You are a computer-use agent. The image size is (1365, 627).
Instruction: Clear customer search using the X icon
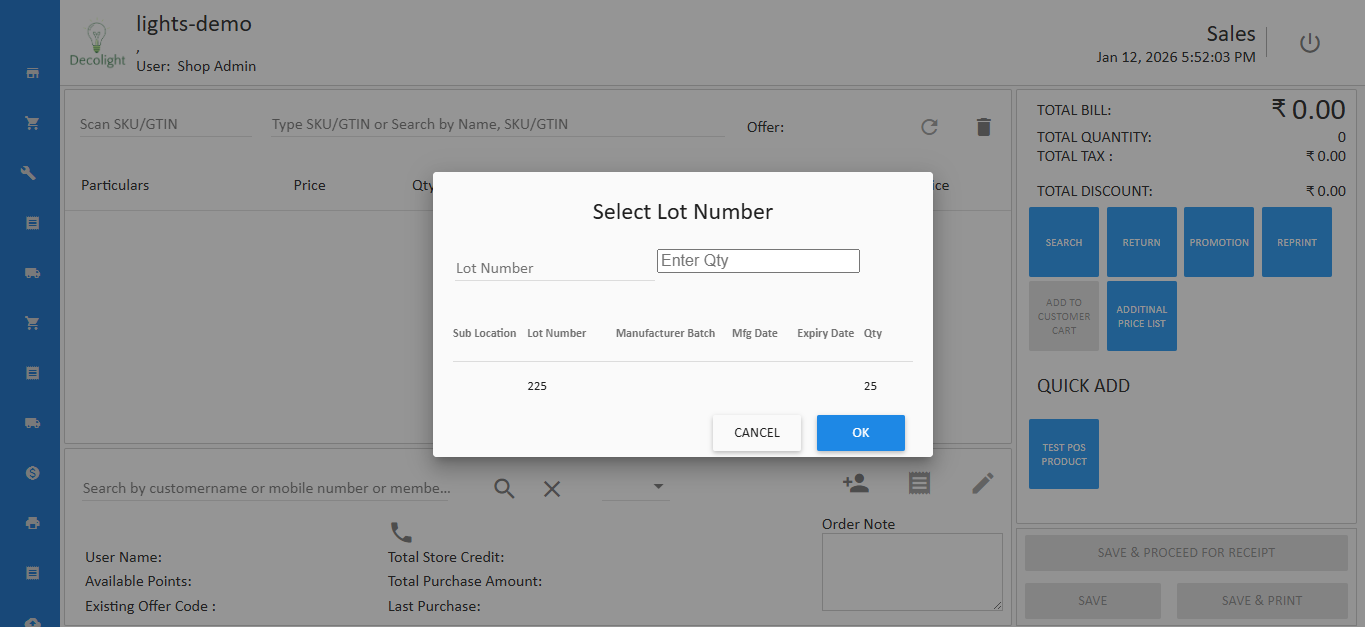(x=551, y=489)
